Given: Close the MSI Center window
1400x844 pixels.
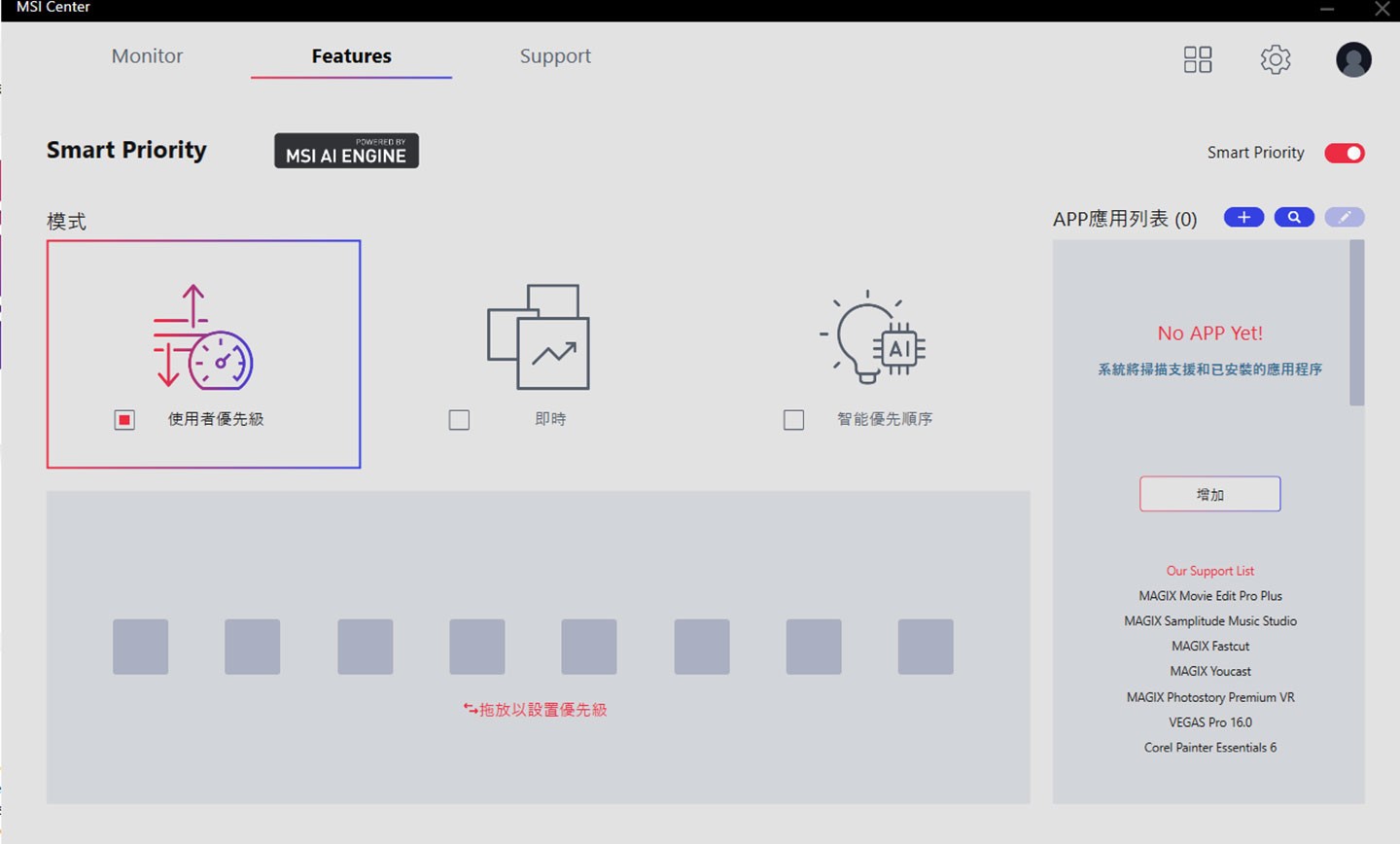Looking at the screenshot, I should [1382, 9].
